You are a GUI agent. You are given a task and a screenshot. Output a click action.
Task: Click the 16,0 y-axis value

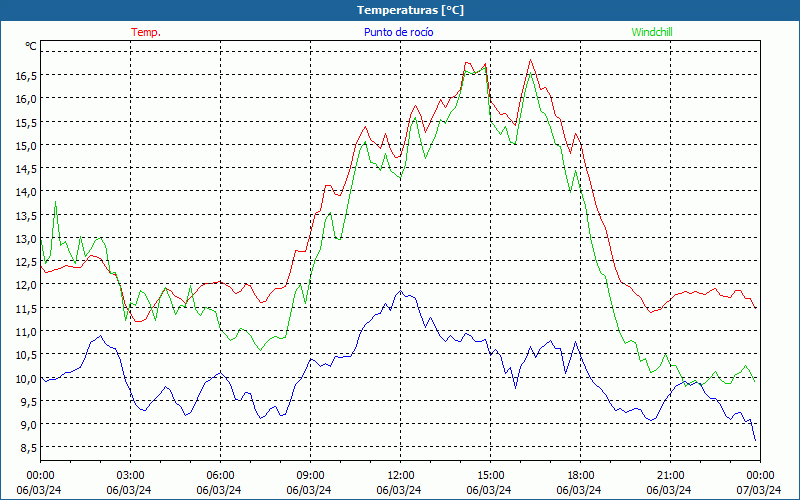(x=26, y=99)
